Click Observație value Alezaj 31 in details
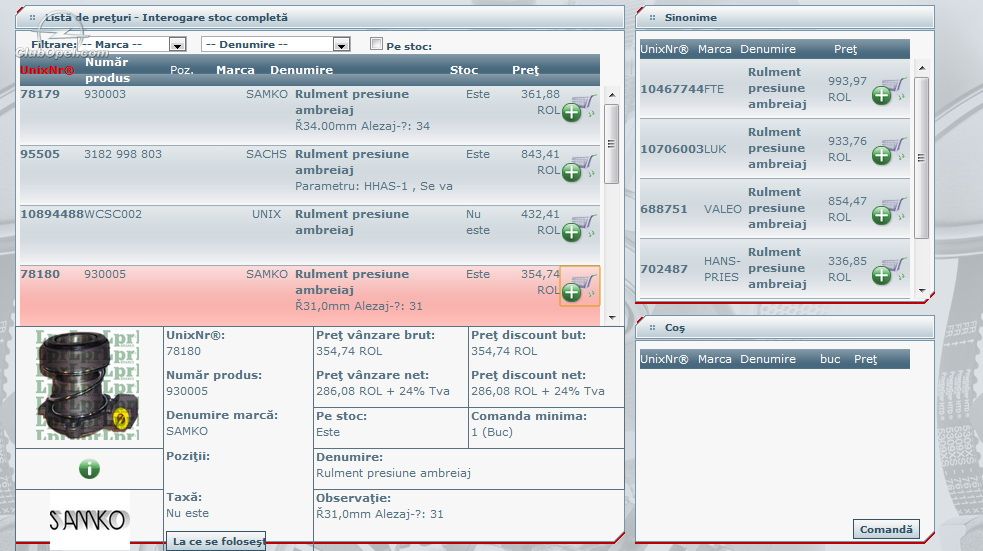This screenshot has height=551, width=983. [379, 514]
